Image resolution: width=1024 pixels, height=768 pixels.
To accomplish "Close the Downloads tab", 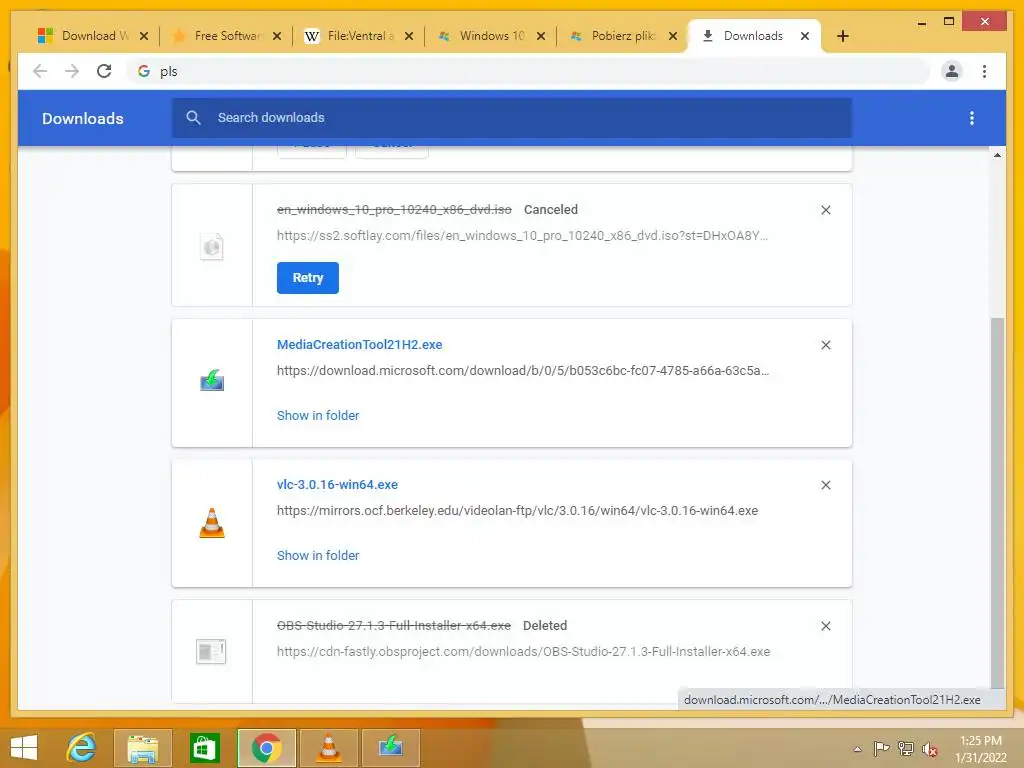I will (x=805, y=36).
